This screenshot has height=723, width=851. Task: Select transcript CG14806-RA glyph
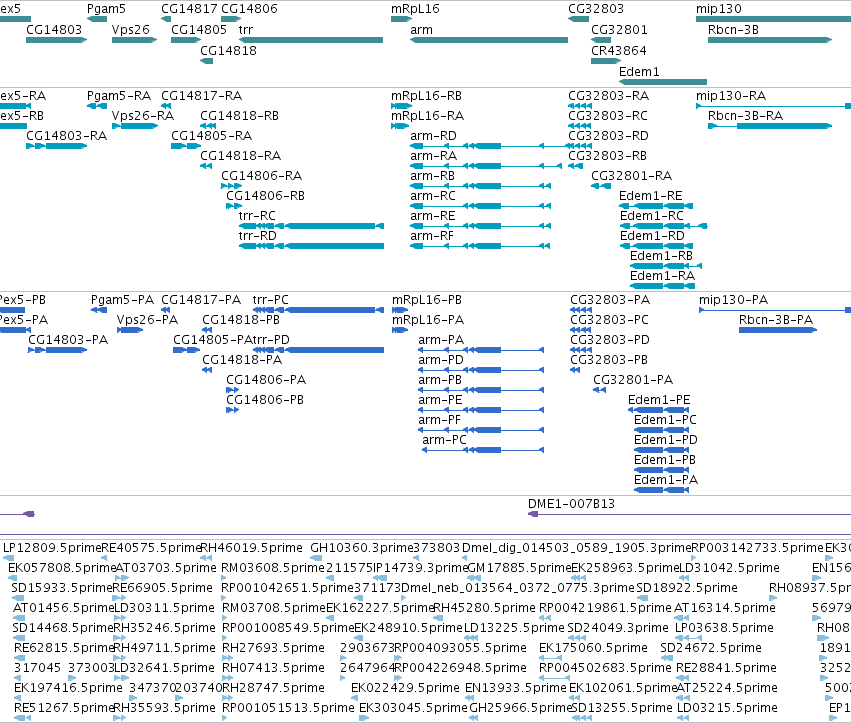pyautogui.click(x=231, y=186)
